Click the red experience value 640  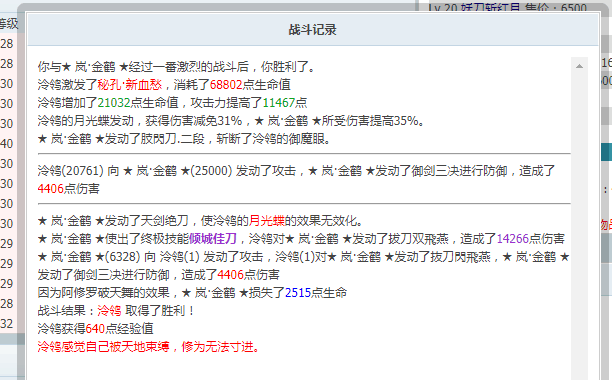(x=95, y=329)
